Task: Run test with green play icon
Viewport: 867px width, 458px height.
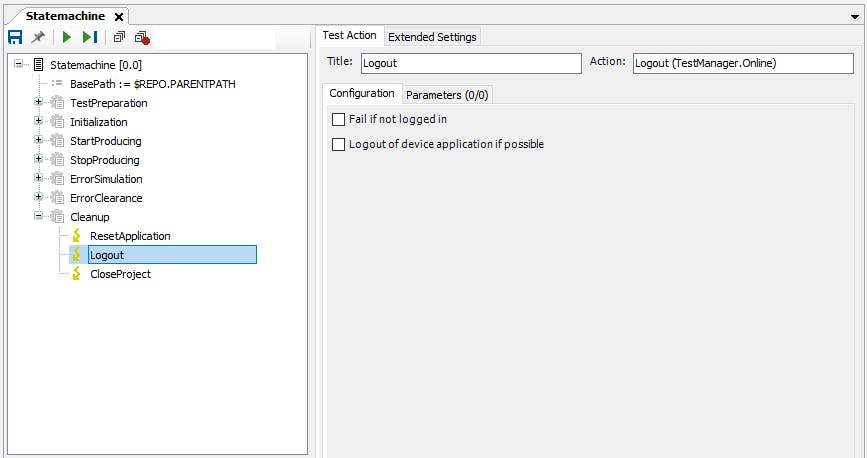Action: (x=67, y=37)
